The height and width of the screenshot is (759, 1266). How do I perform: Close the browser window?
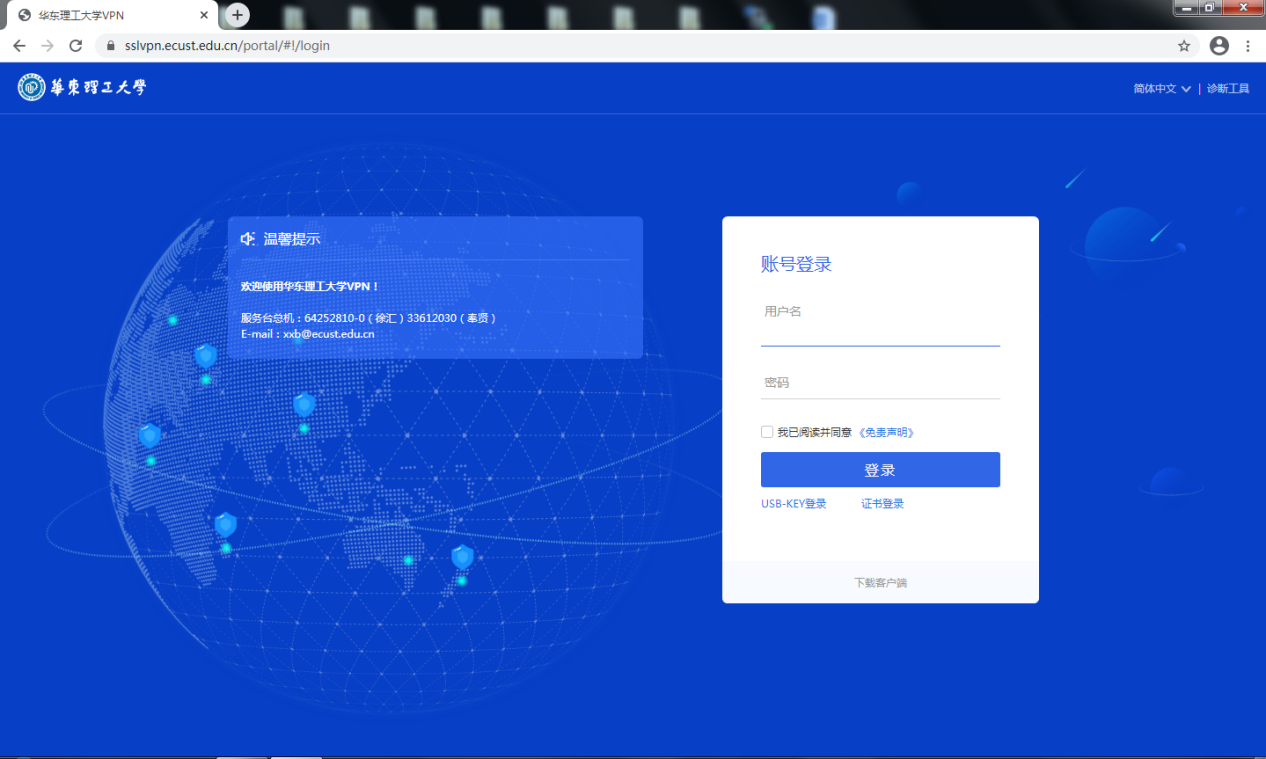(1242, 8)
